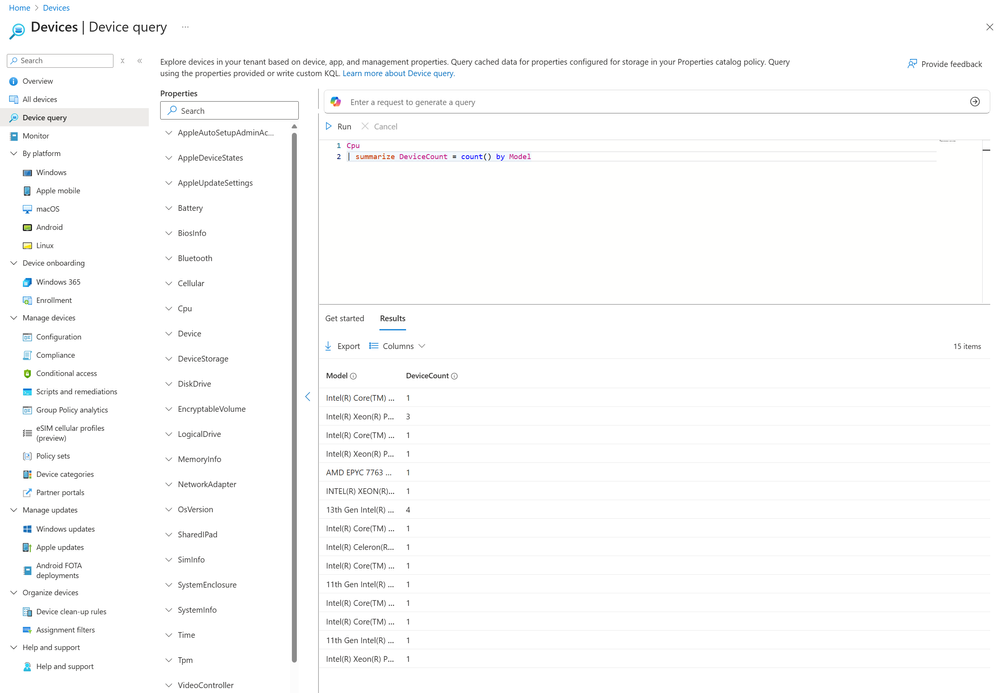This screenshot has width=999, height=693.
Task: Open the Columns dropdown
Action: (x=397, y=346)
